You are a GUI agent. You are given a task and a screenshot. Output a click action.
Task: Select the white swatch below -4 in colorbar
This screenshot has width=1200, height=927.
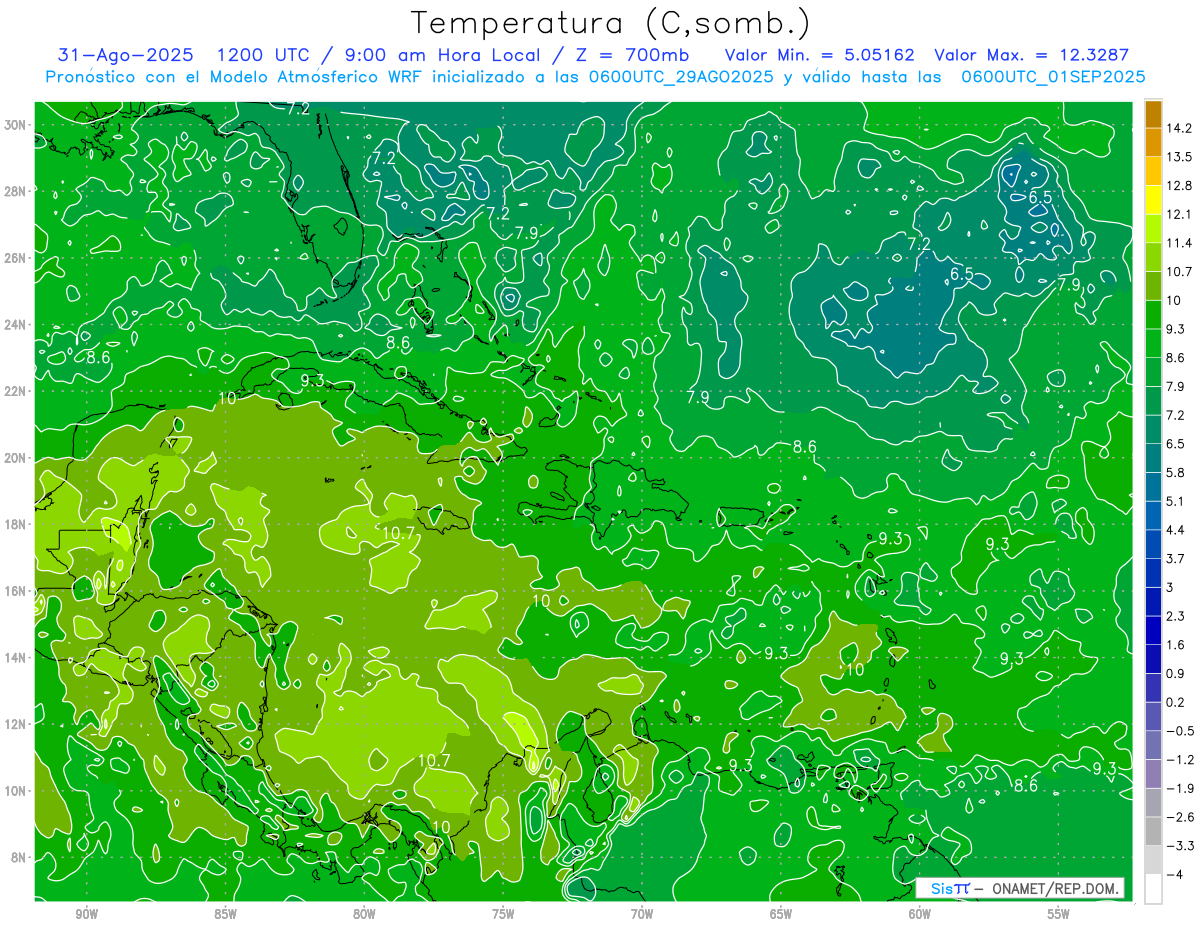(1153, 889)
